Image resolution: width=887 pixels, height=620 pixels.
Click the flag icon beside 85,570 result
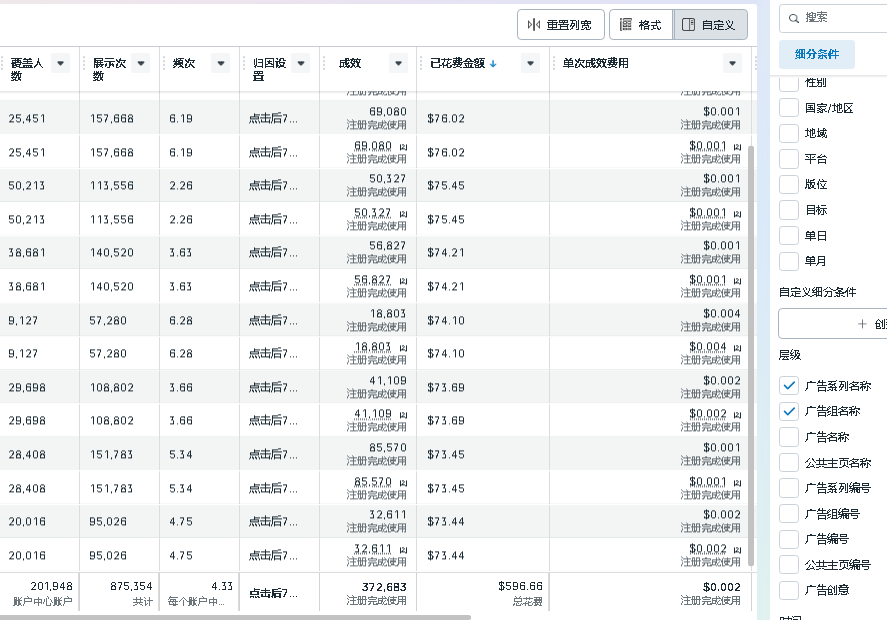[403, 481]
